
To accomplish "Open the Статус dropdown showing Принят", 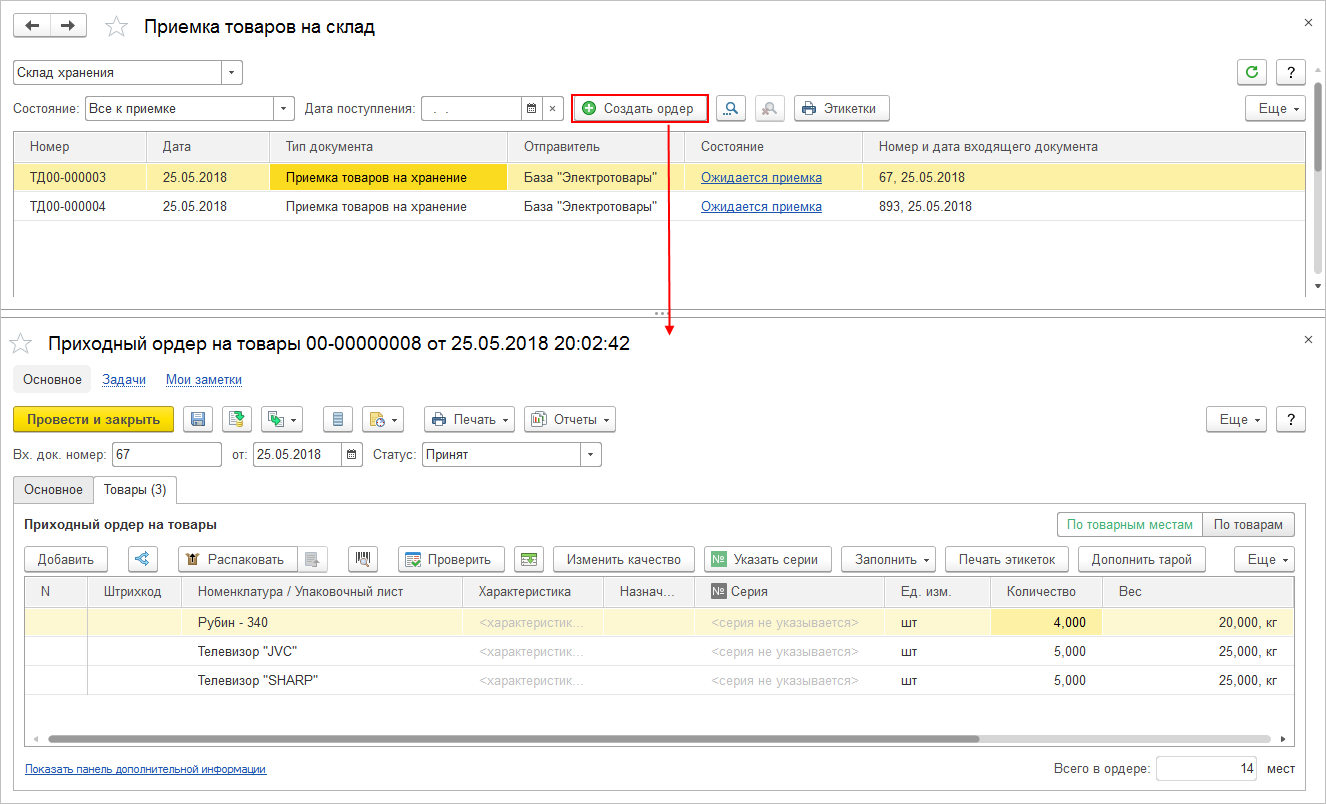I will [x=591, y=454].
